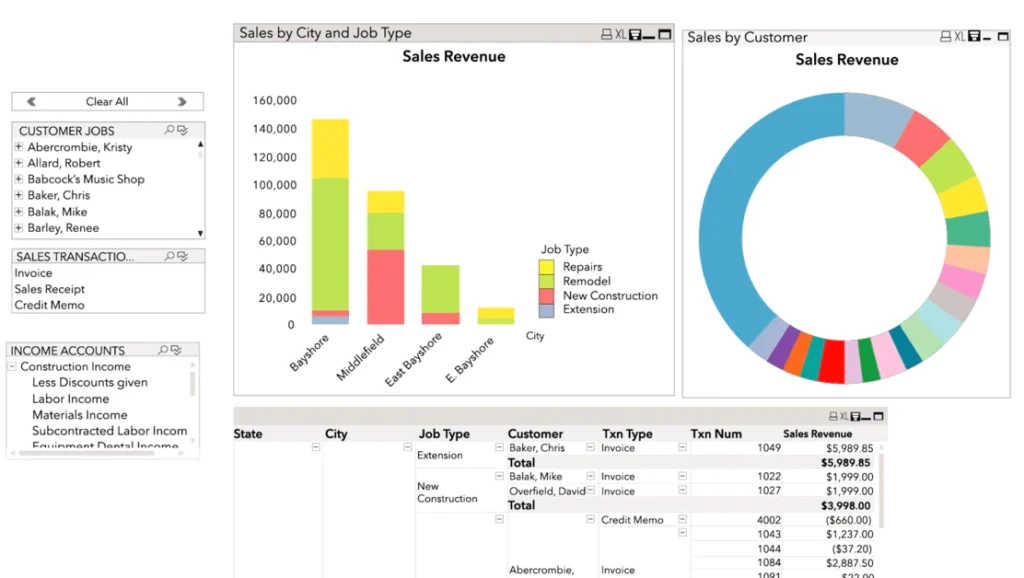Click the Repairs yellow legend swatch
Screen dimensions: 1024x578
pyautogui.click(x=546, y=267)
